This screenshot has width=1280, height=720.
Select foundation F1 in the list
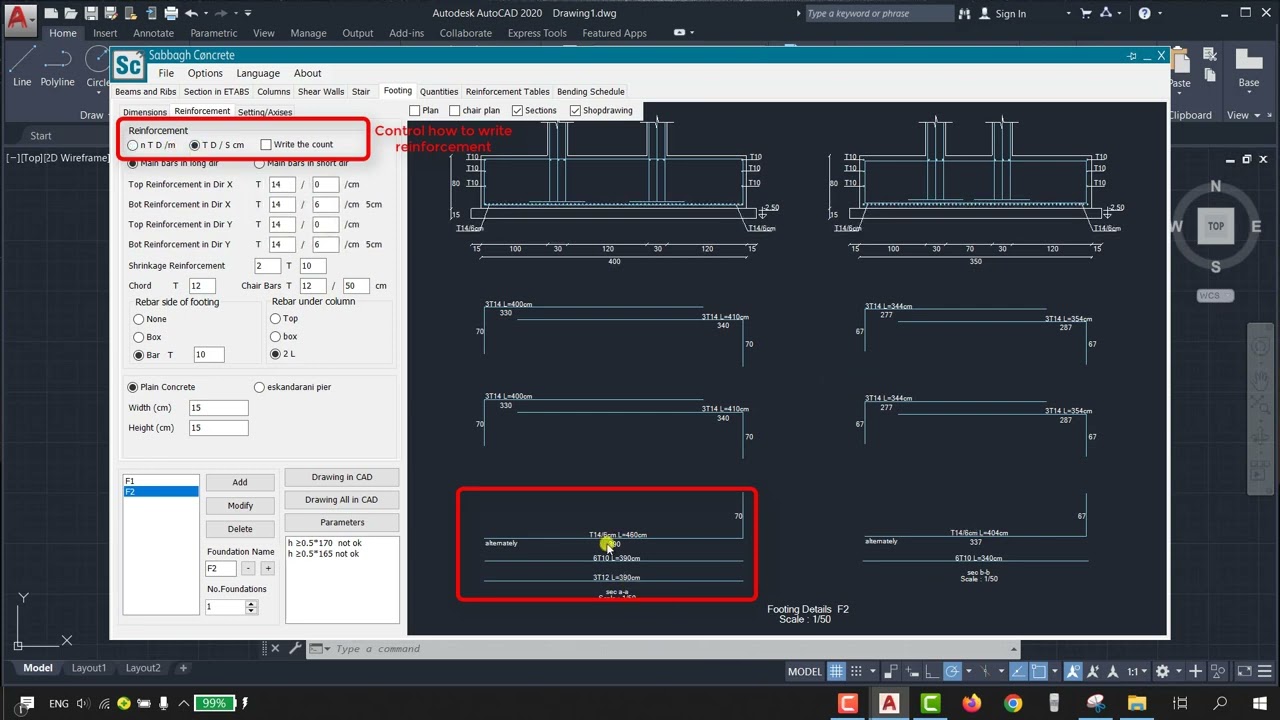160,481
